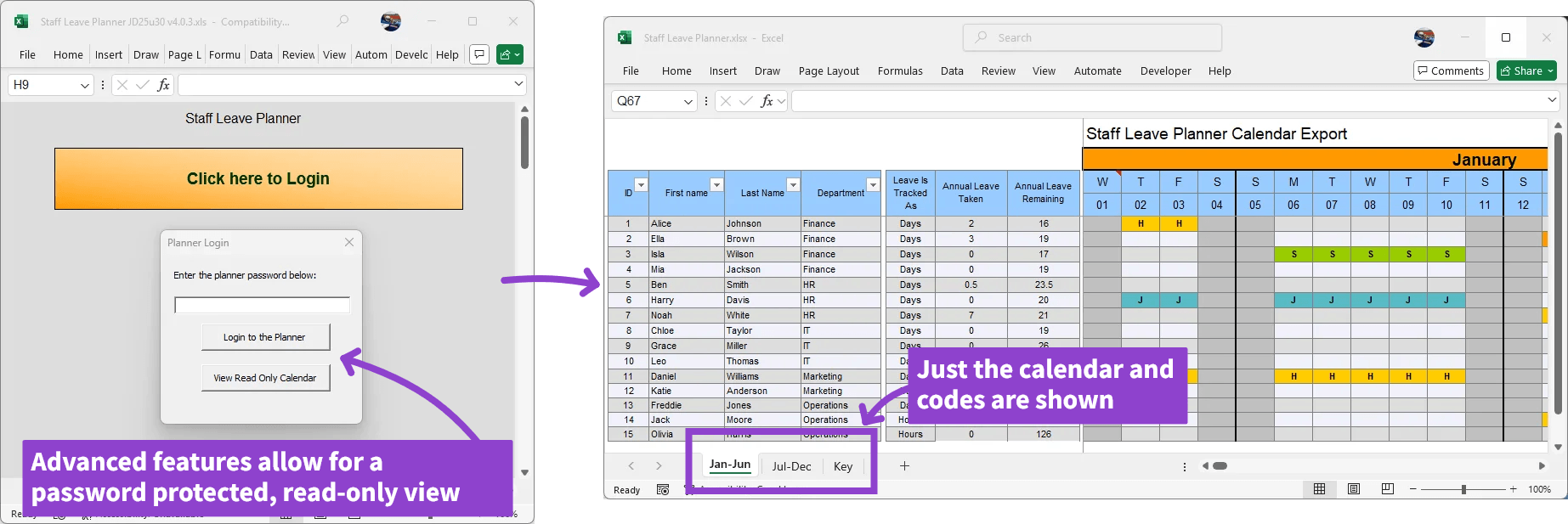The image size is (1568, 524).
Task: Open the First name filter dropdown
Action: coord(716,184)
